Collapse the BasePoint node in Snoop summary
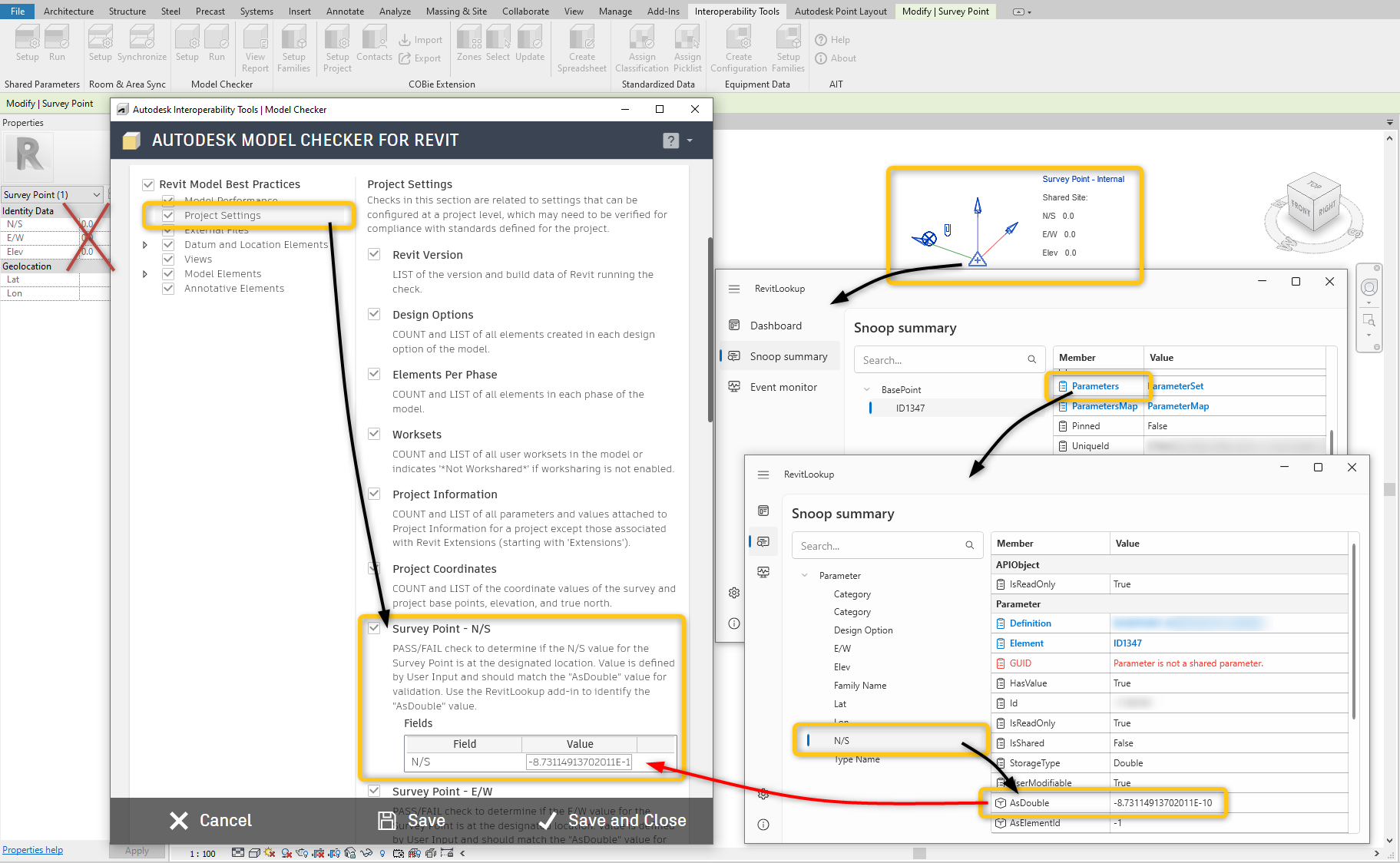 [x=869, y=389]
